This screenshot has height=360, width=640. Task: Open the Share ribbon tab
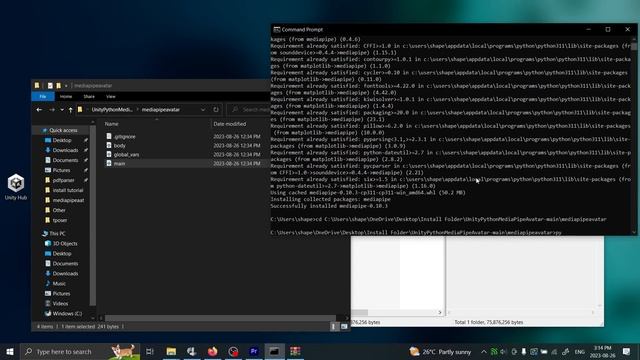click(x=89, y=97)
